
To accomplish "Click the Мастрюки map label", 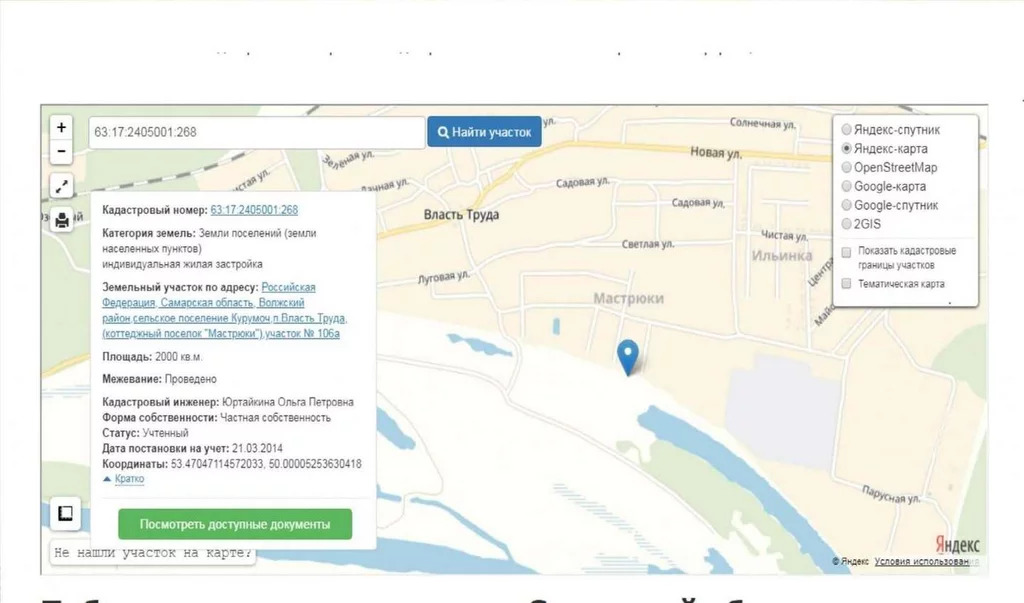I will (x=628, y=299).
